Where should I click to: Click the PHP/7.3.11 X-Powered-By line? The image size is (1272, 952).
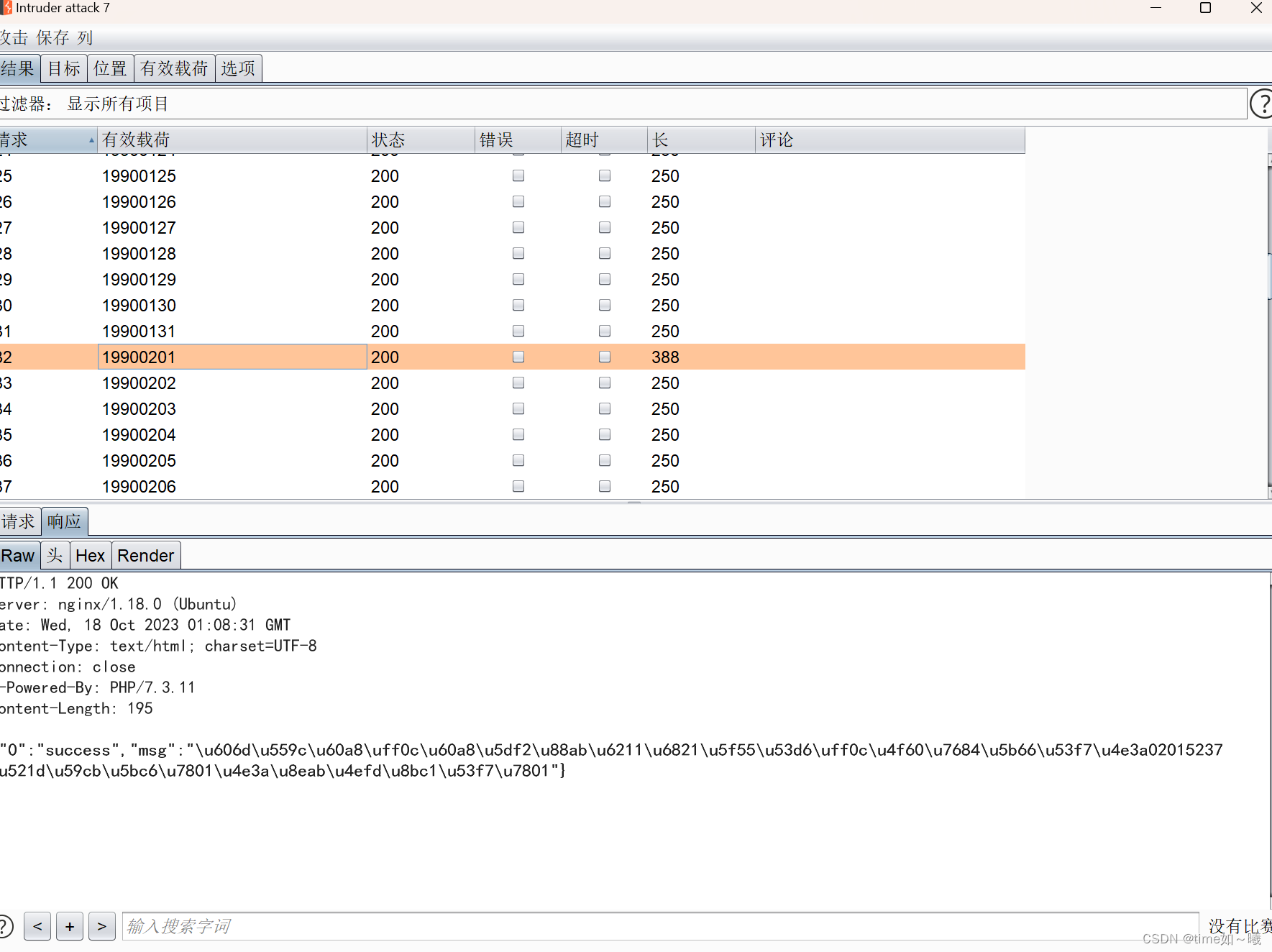pos(97,687)
